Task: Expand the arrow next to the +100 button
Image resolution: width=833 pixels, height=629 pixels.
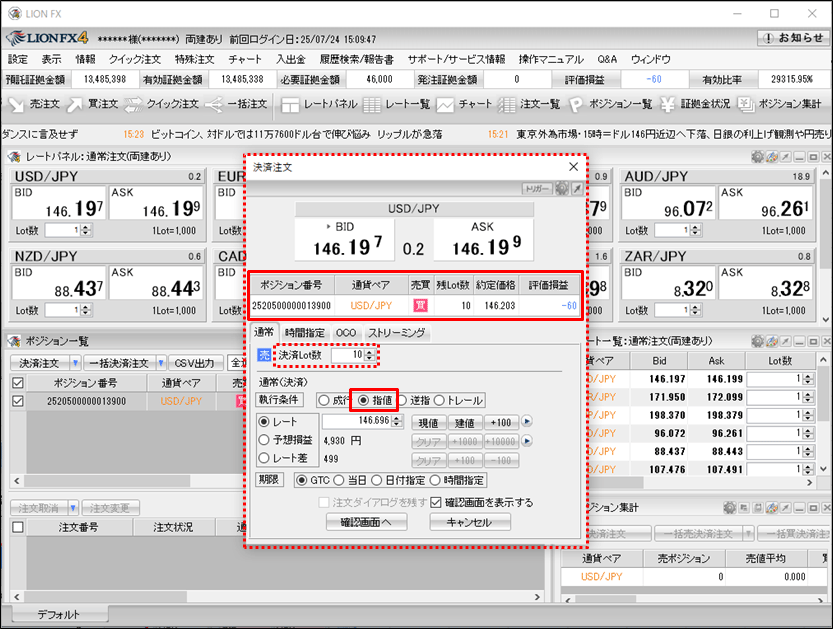Action: 526,422
